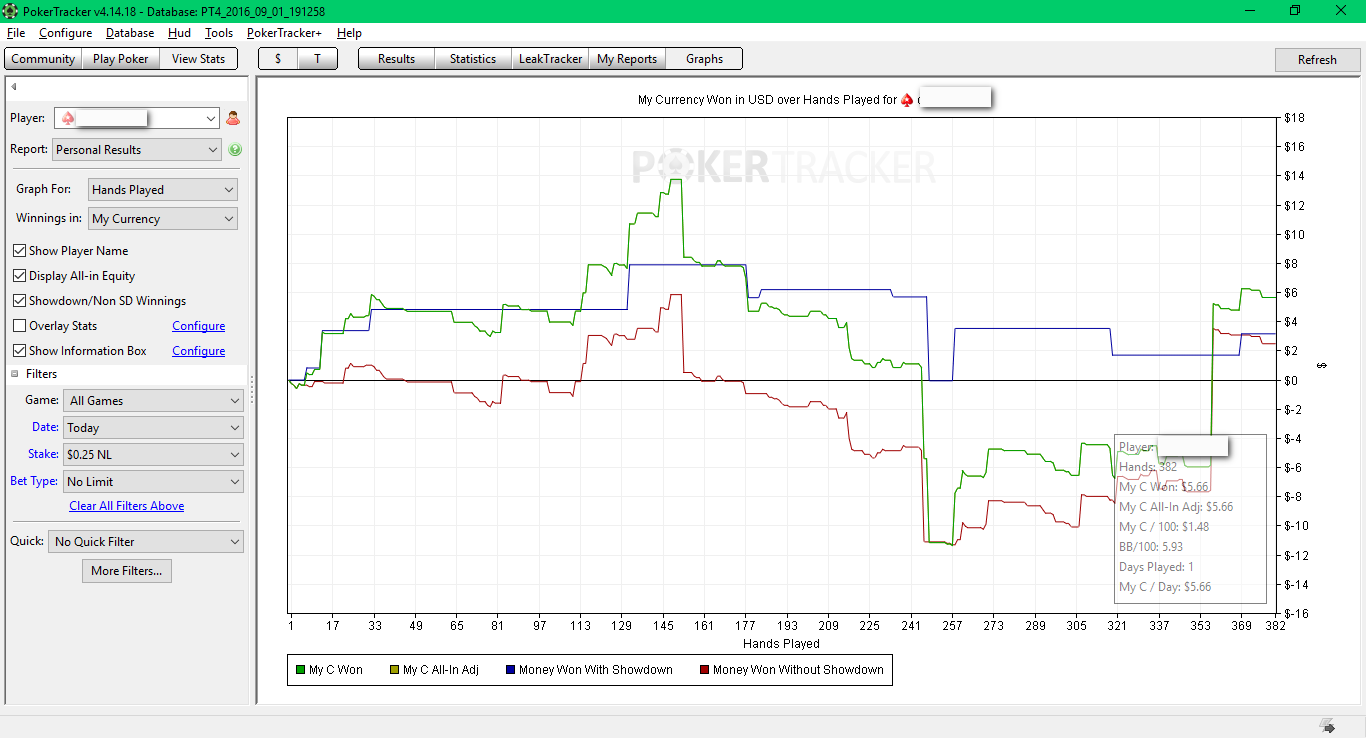
Task: Click the Bet Type filter label link
Action: tap(34, 481)
